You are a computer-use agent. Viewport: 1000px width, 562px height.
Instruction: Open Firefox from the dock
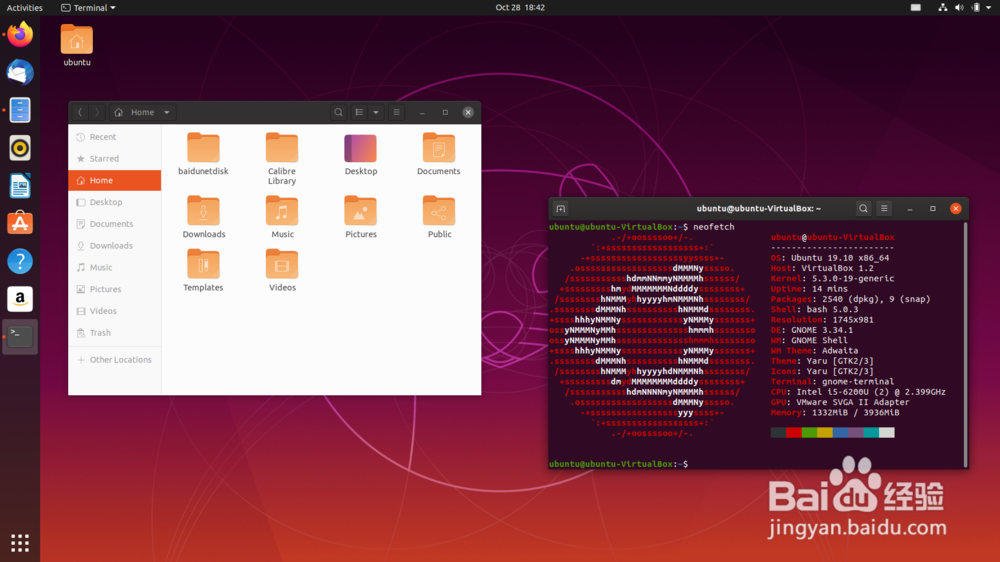(x=20, y=34)
